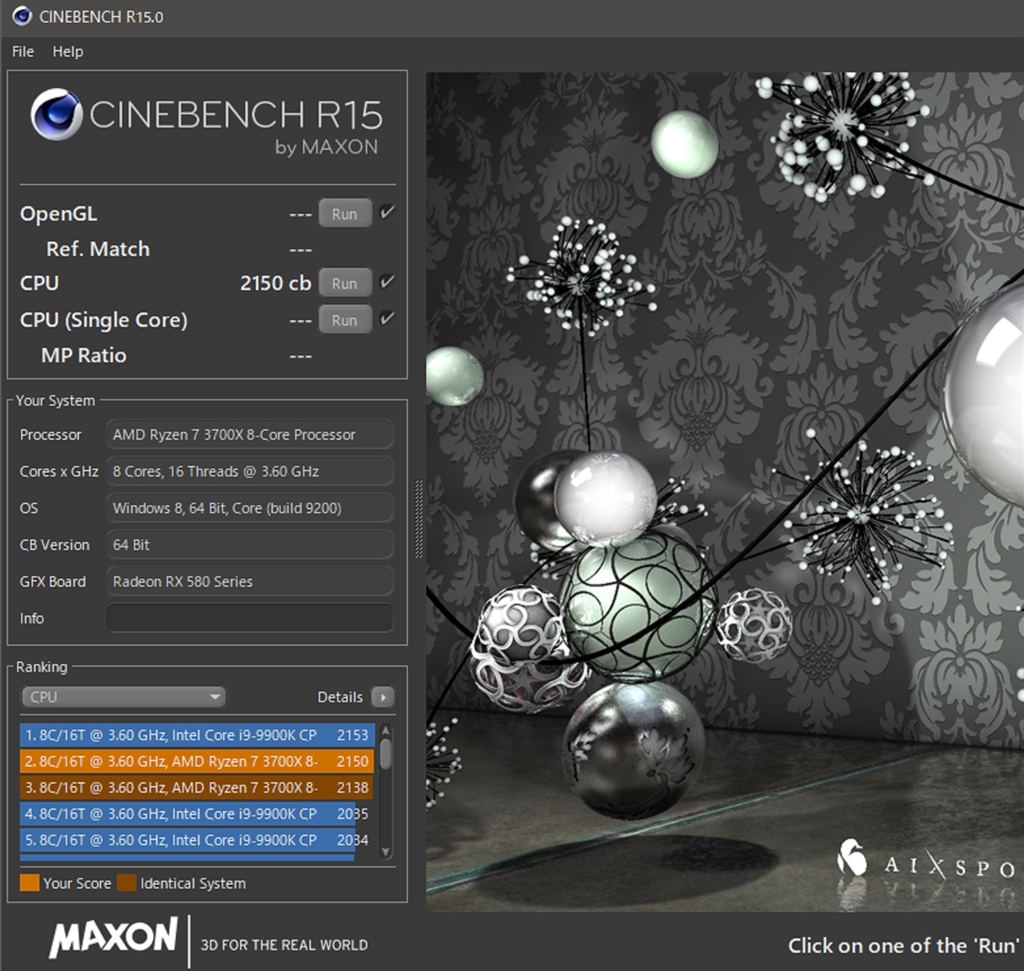
Task: Click the rendered benchmark scene image
Action: 725,492
